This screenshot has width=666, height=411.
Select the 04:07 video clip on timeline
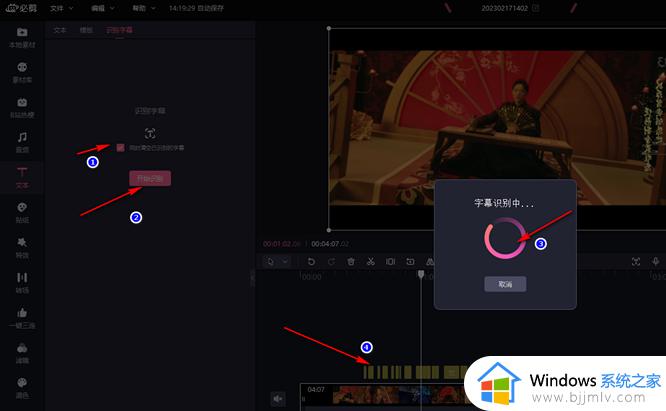[382, 396]
